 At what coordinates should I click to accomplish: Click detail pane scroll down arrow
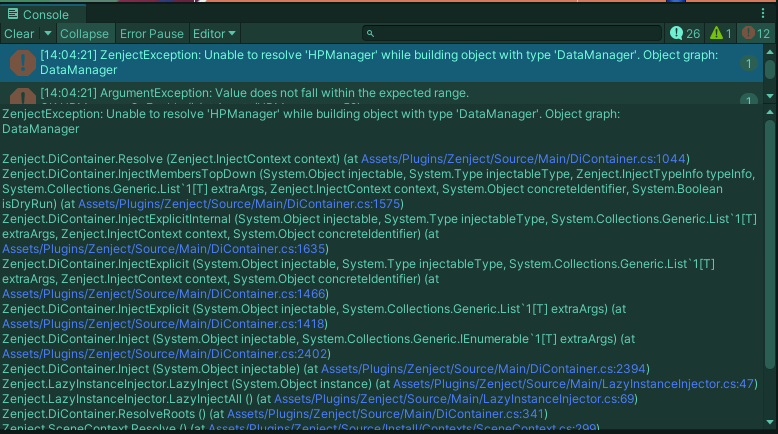pyautogui.click(x=770, y=422)
